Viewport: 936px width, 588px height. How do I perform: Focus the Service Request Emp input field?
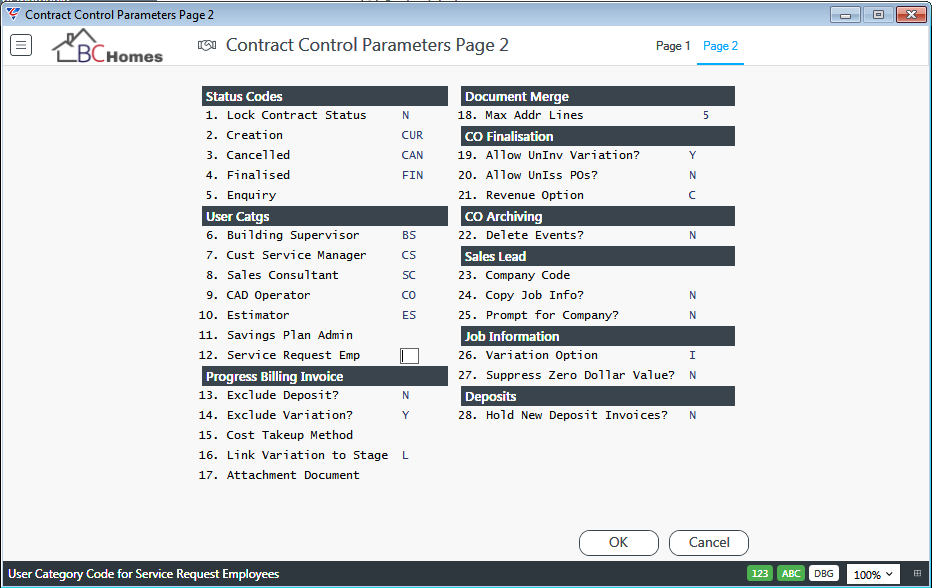[410, 356]
